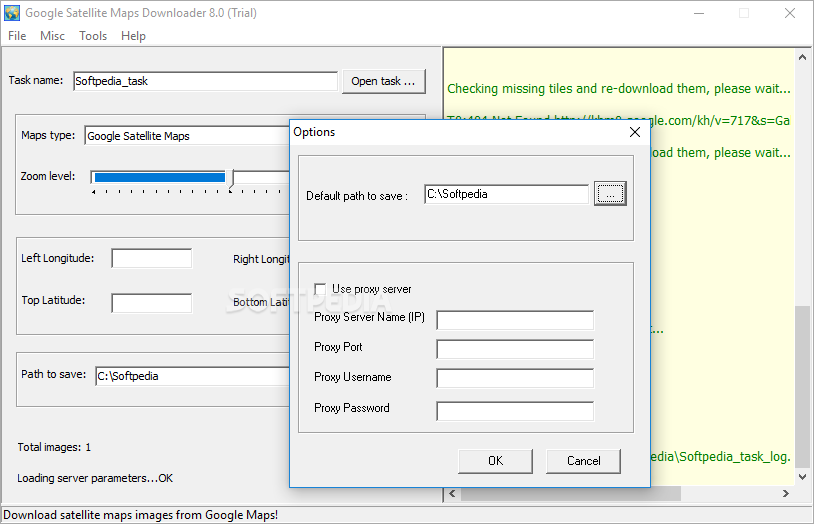Click the log panel scroll left arrow
814x524 pixels.
point(452,493)
